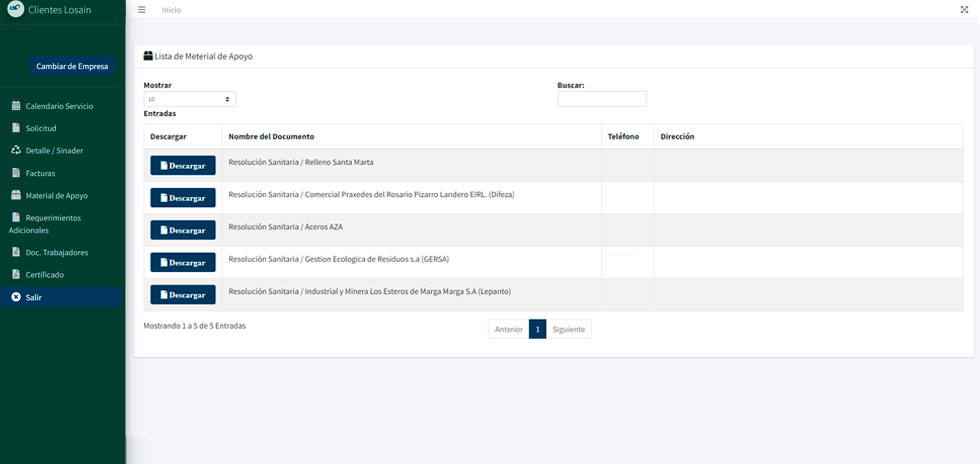Go to the Siguiente pagination page
The height and width of the screenshot is (464, 980).
569,329
